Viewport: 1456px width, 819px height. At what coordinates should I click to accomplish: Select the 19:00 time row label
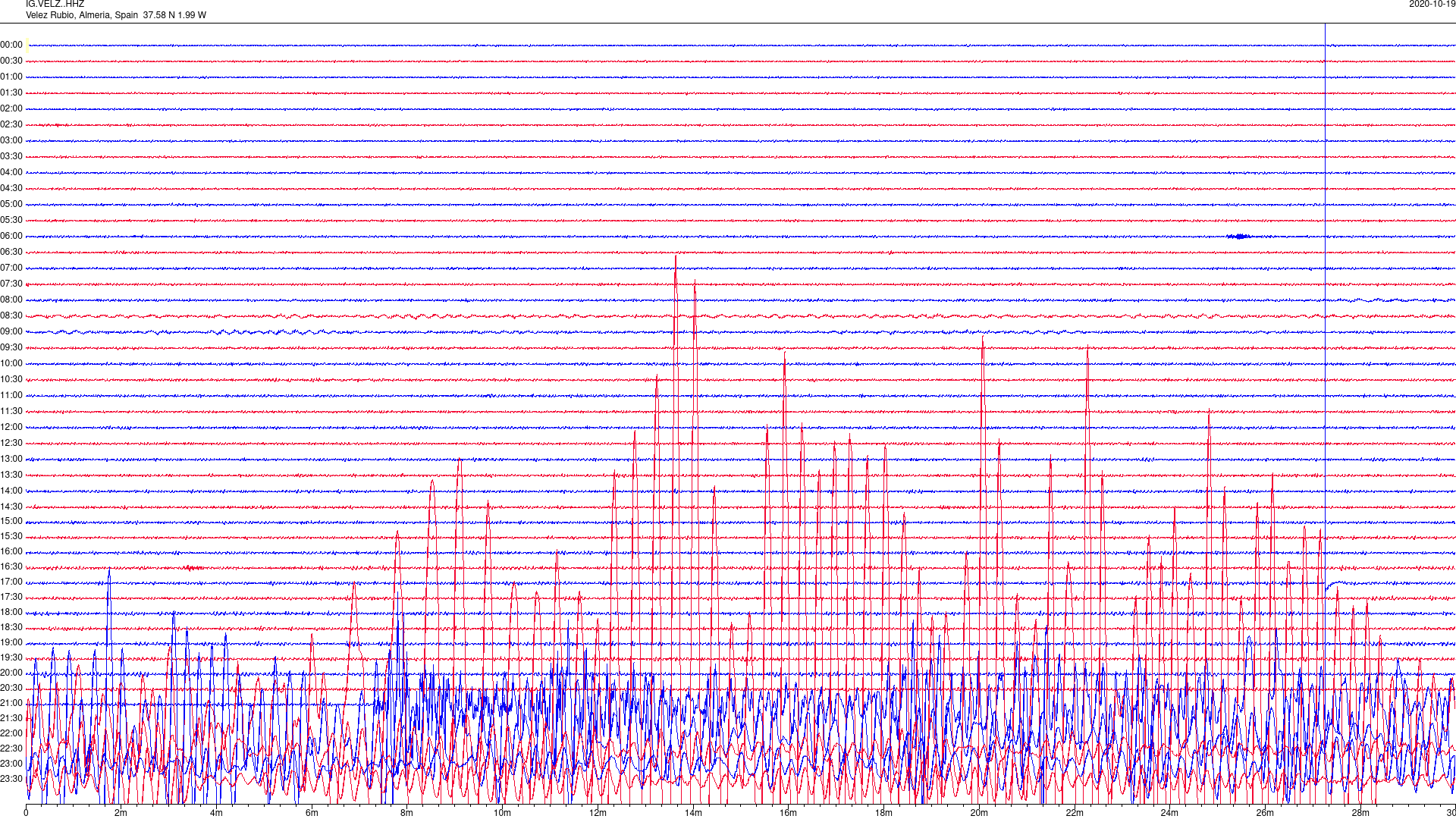click(x=11, y=642)
